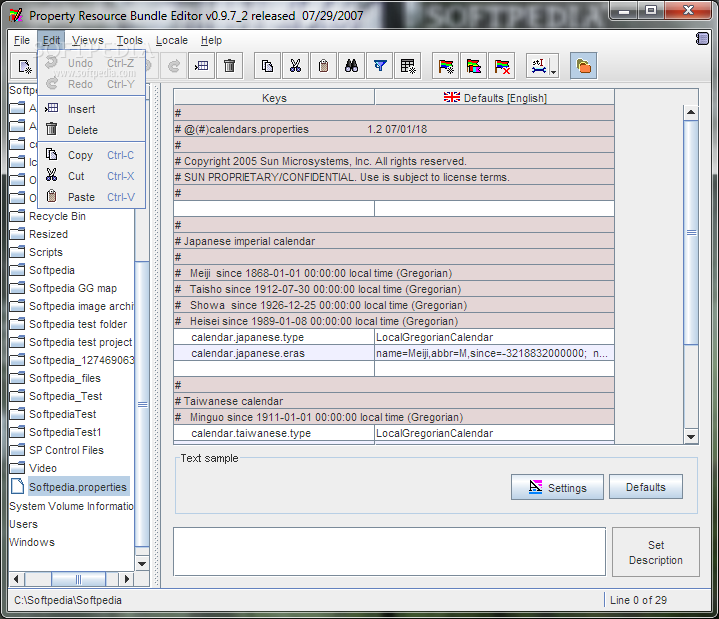This screenshot has width=719, height=619.
Task: Select the Windows entry in tree
Action: (x=32, y=542)
